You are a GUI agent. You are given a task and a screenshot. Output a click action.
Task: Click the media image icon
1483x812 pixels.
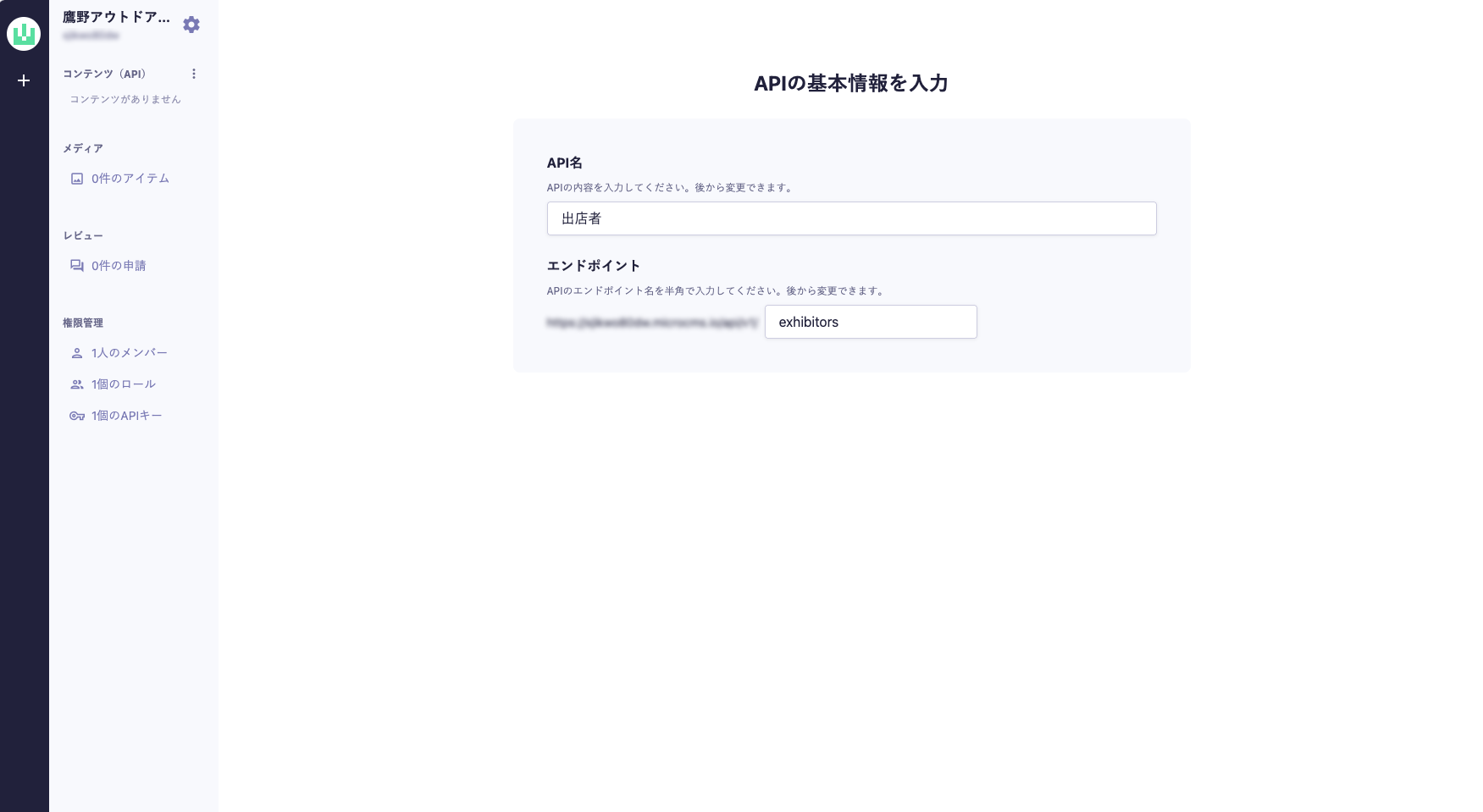pos(77,179)
